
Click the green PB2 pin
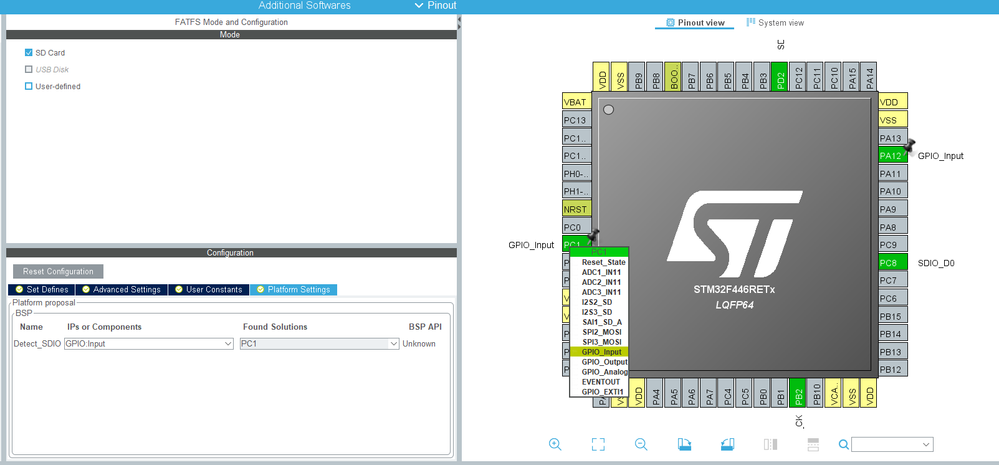point(798,393)
